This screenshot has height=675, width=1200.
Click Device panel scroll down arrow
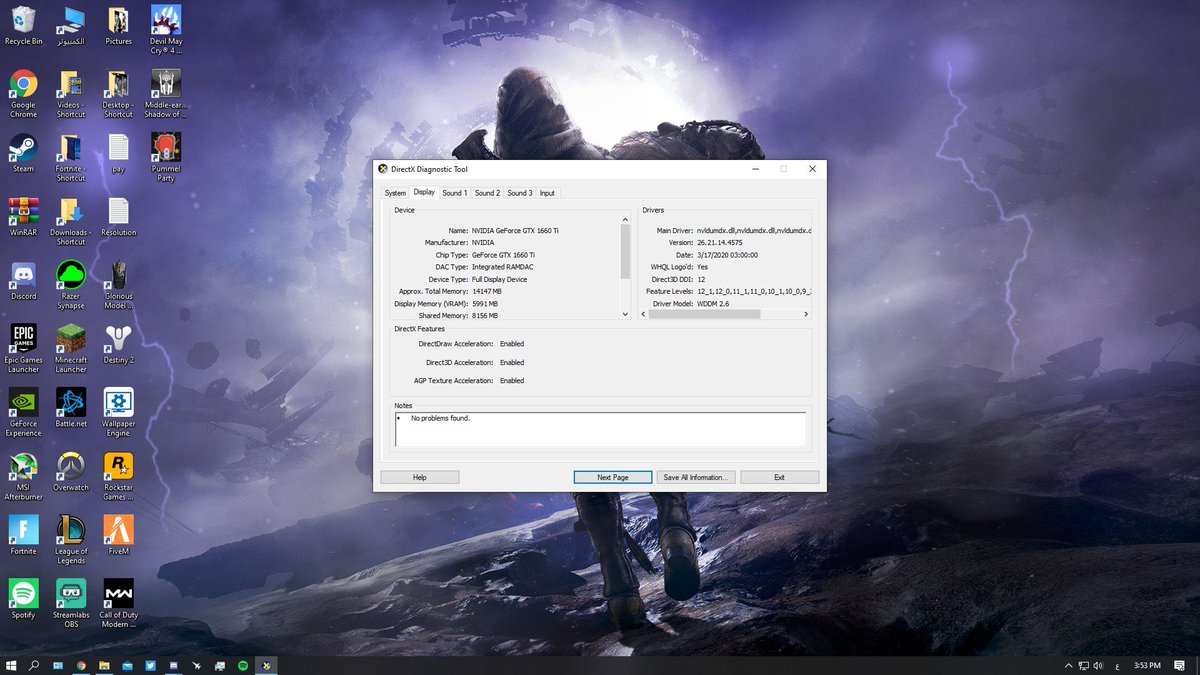[626, 314]
